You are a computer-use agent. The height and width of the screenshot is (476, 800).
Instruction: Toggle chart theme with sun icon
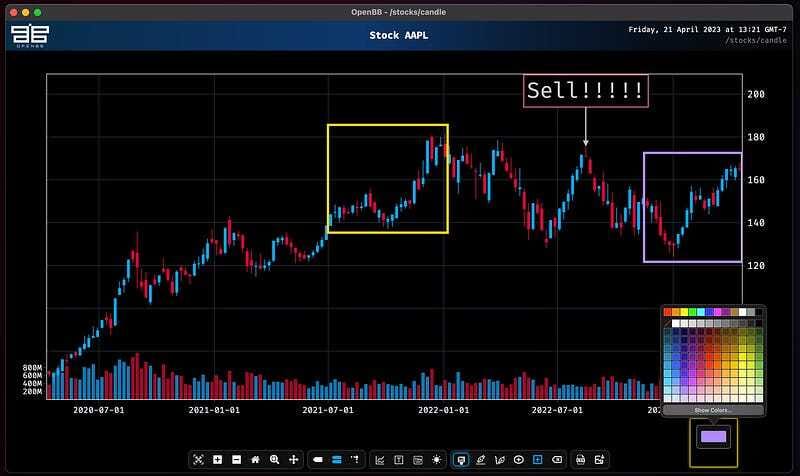point(437,460)
